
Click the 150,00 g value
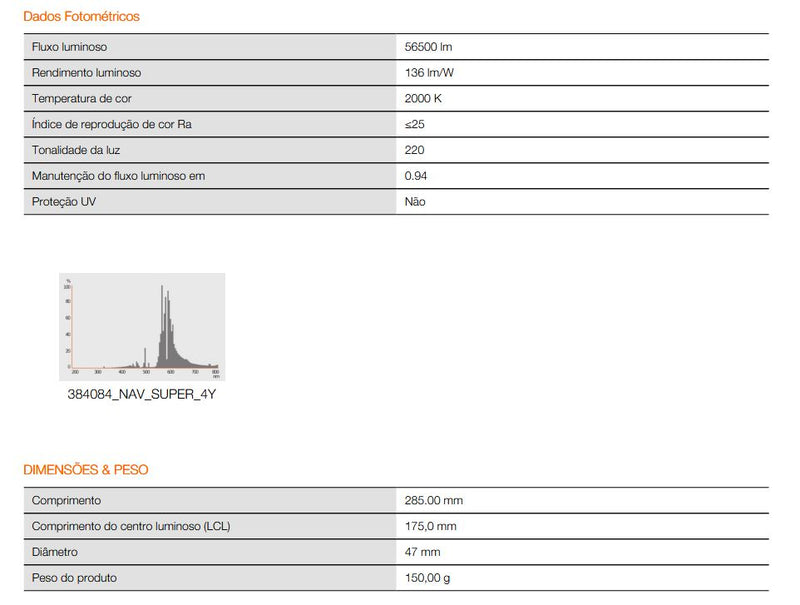click(428, 578)
